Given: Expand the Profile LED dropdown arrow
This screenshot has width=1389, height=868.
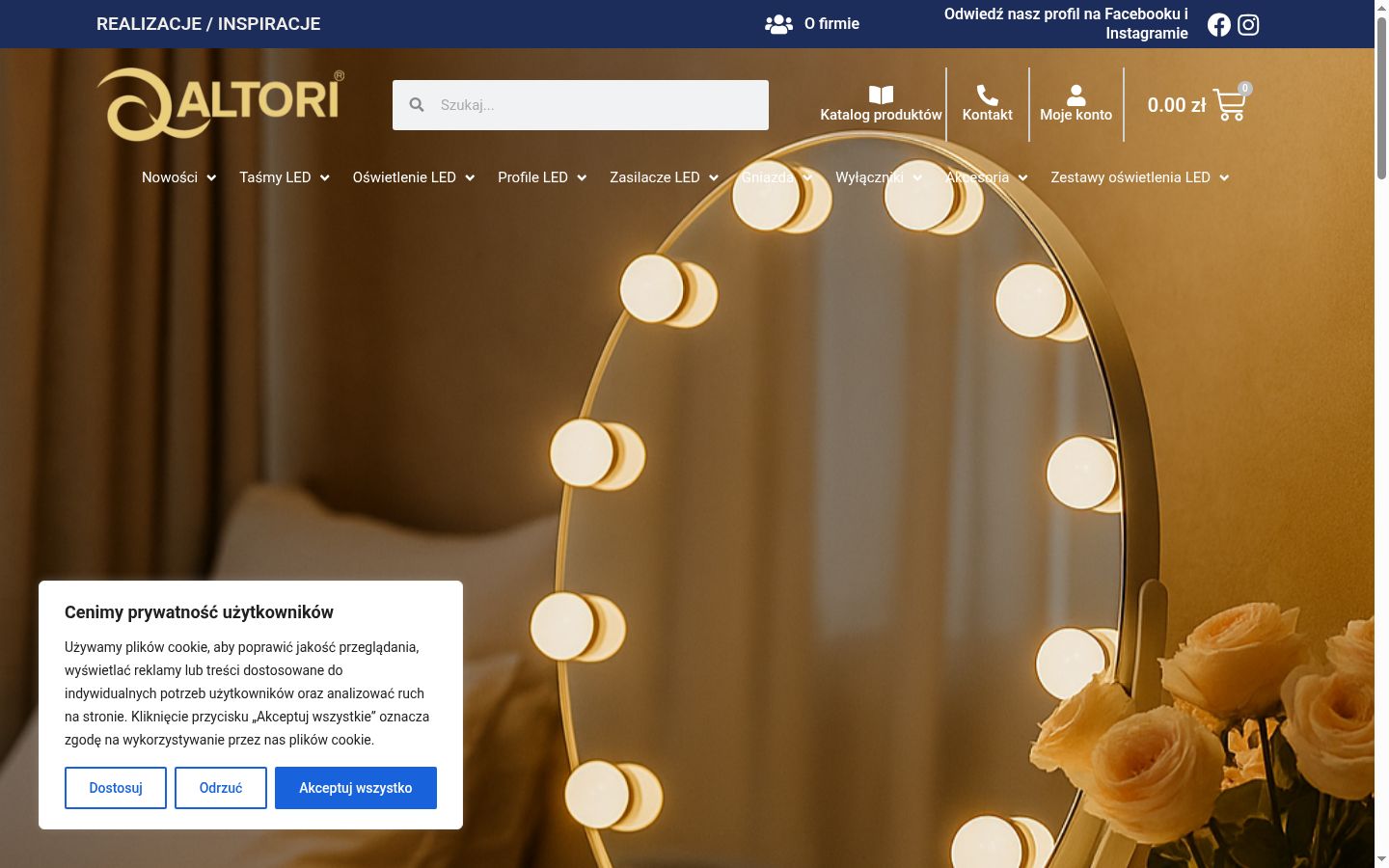Looking at the screenshot, I should pos(582,177).
